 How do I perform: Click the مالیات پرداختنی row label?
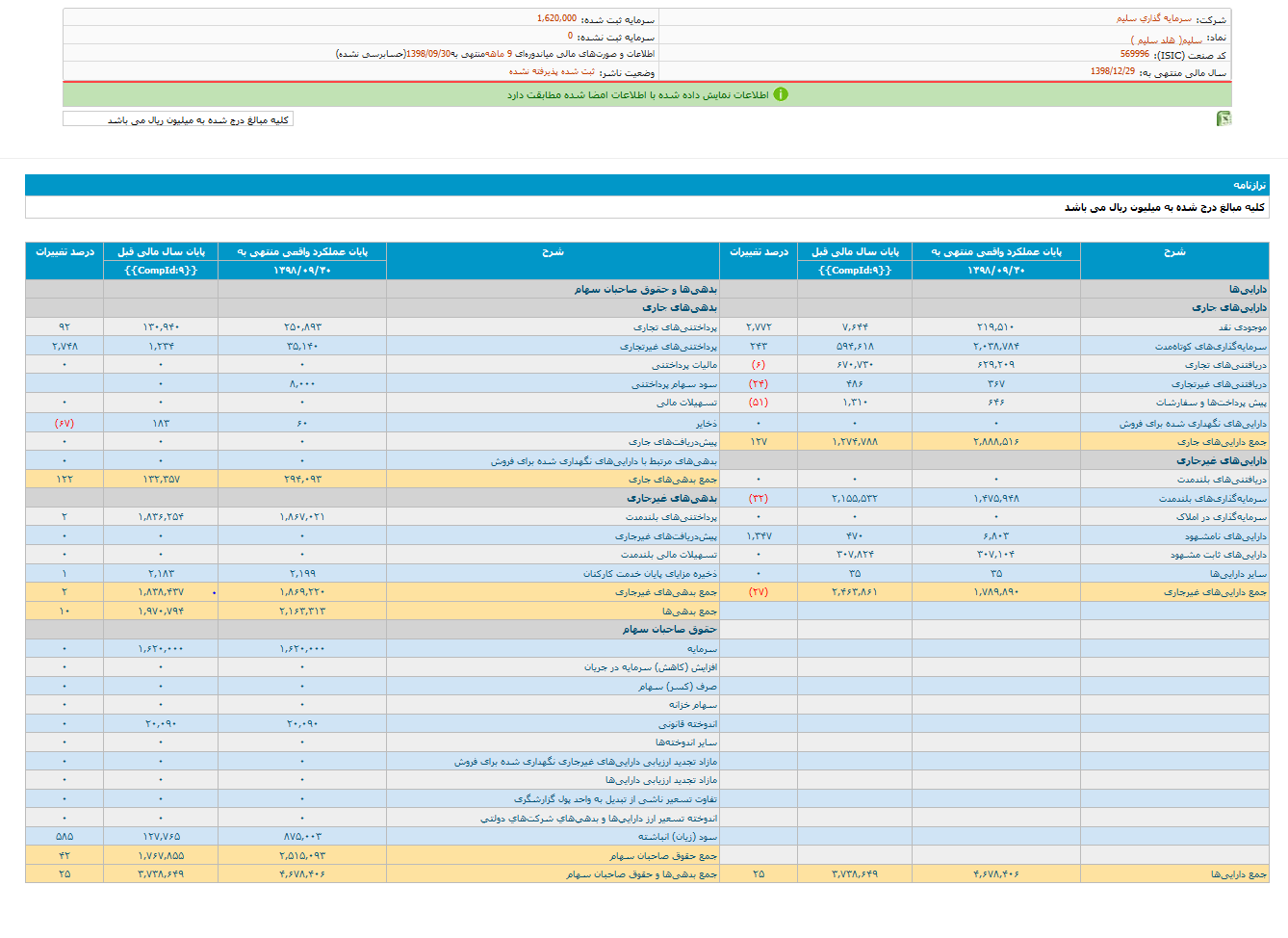click(x=683, y=365)
